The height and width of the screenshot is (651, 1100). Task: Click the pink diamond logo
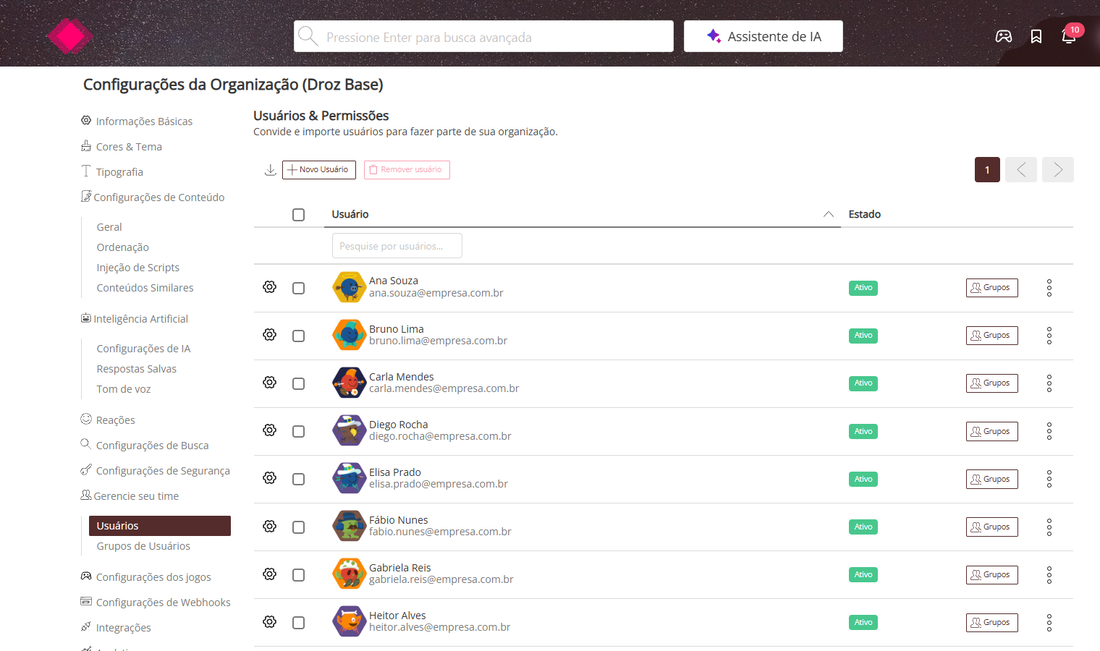(x=69, y=36)
